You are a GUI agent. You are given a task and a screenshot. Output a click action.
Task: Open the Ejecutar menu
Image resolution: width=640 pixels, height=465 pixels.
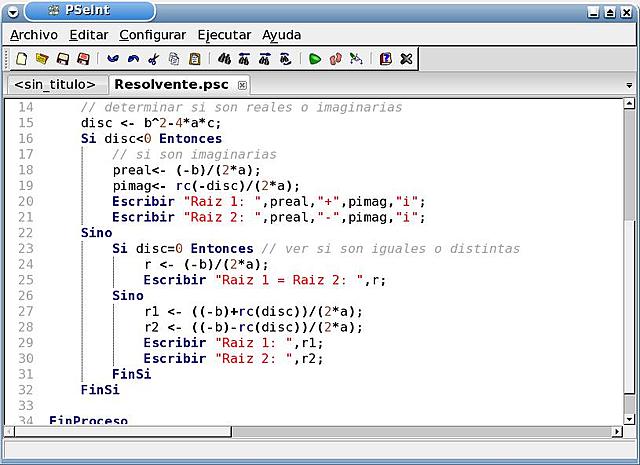[224, 35]
